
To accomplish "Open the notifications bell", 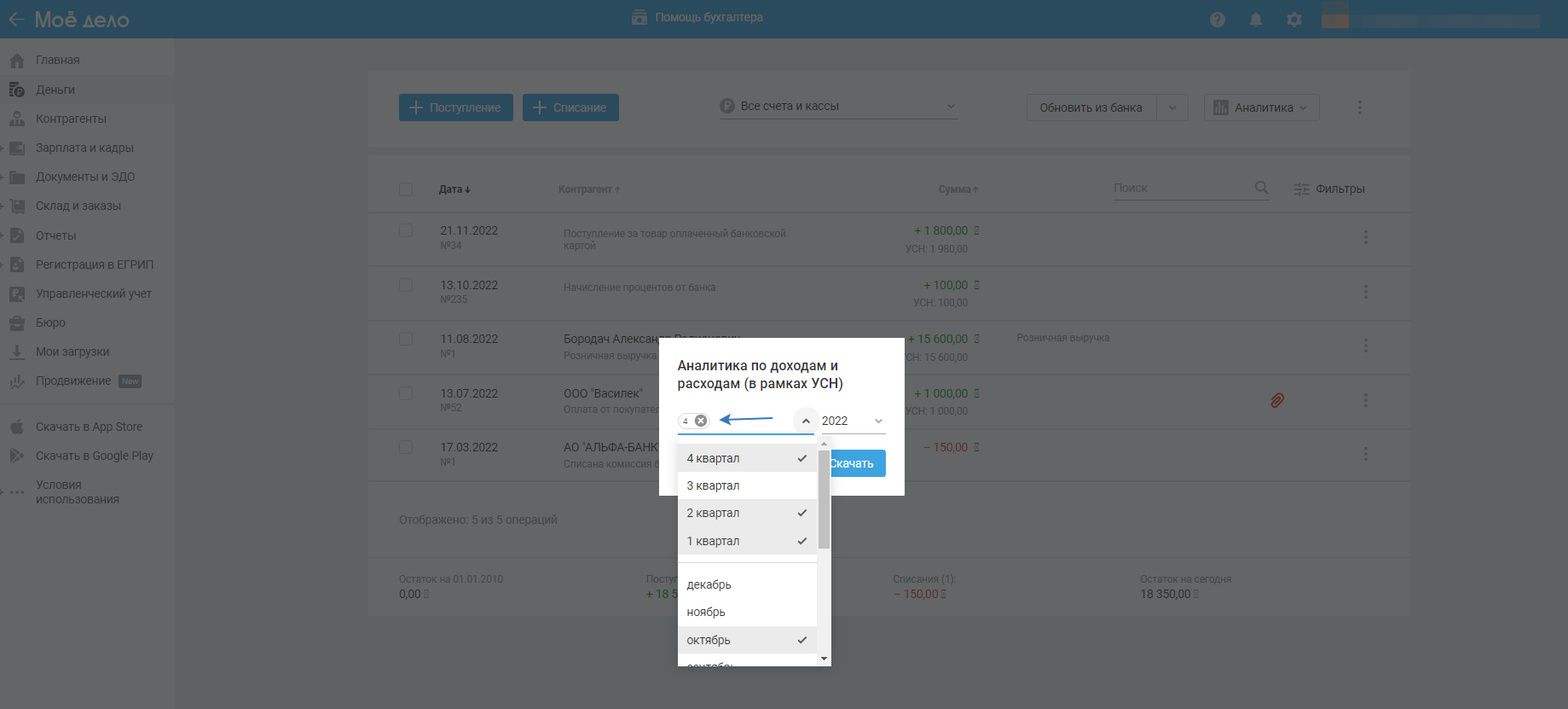I will pyautogui.click(x=1256, y=20).
